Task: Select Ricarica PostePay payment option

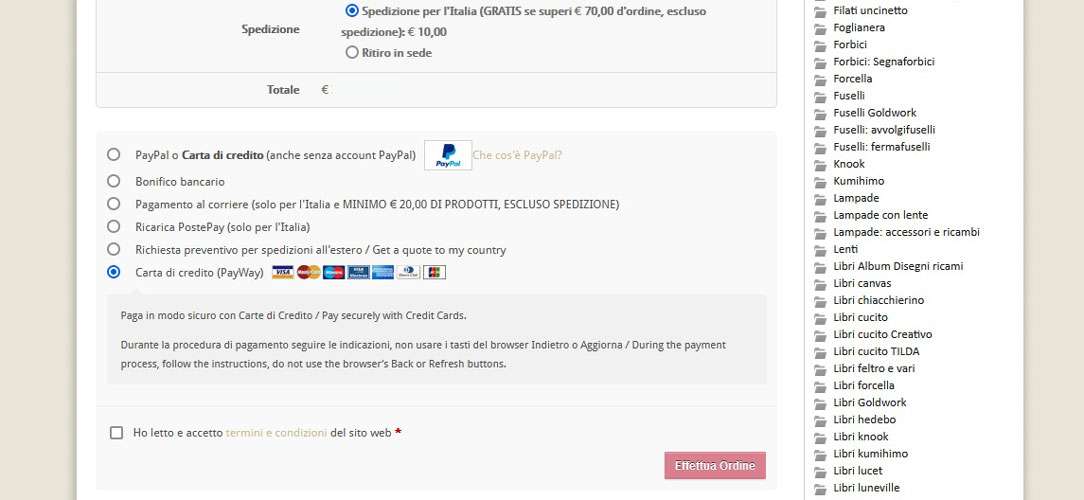Action: 113,227
